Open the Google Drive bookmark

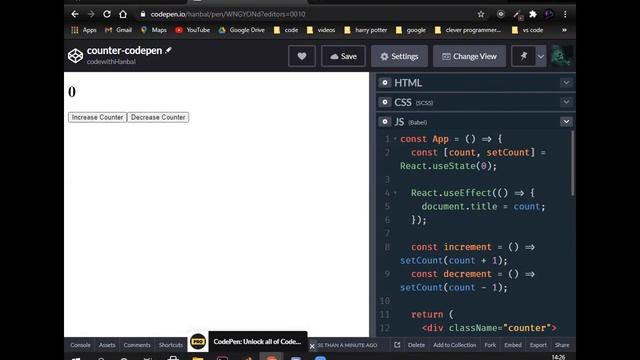coord(241,30)
